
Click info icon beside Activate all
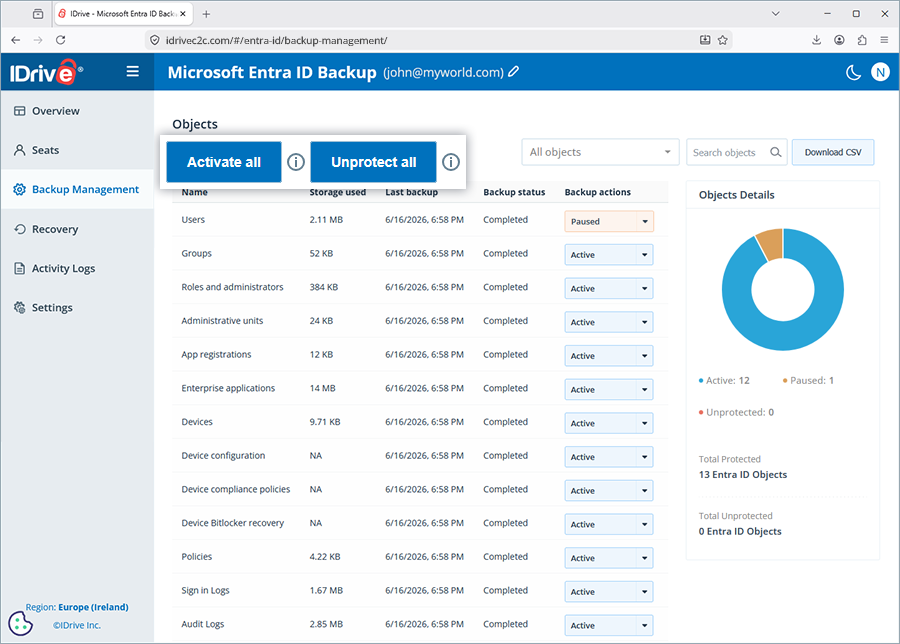coord(296,162)
